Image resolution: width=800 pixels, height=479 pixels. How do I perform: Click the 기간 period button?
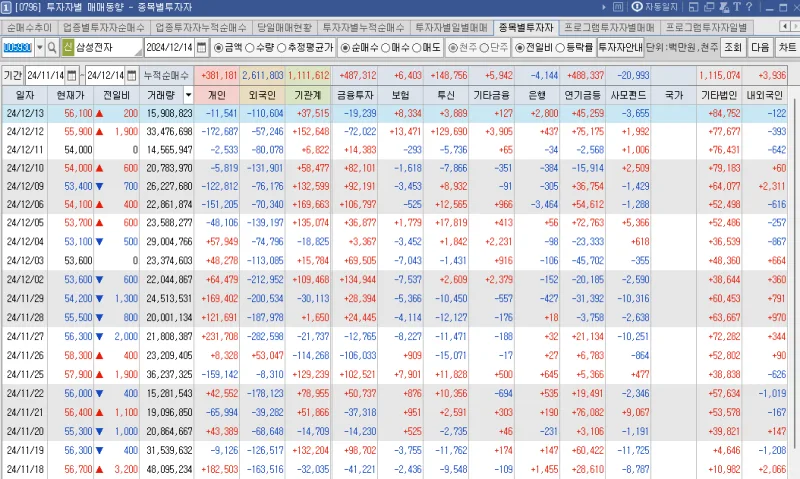pos(13,75)
